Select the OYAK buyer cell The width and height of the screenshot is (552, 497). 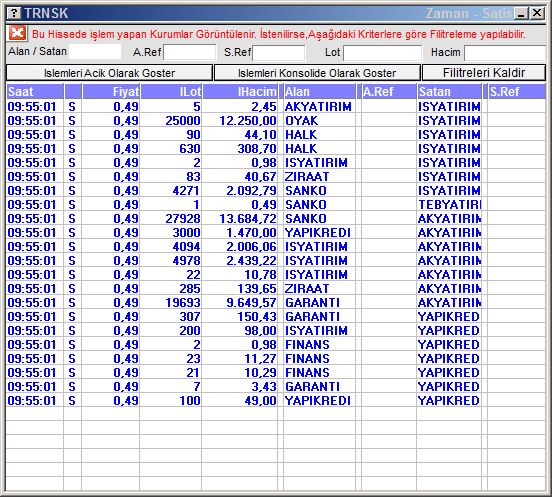(301, 121)
